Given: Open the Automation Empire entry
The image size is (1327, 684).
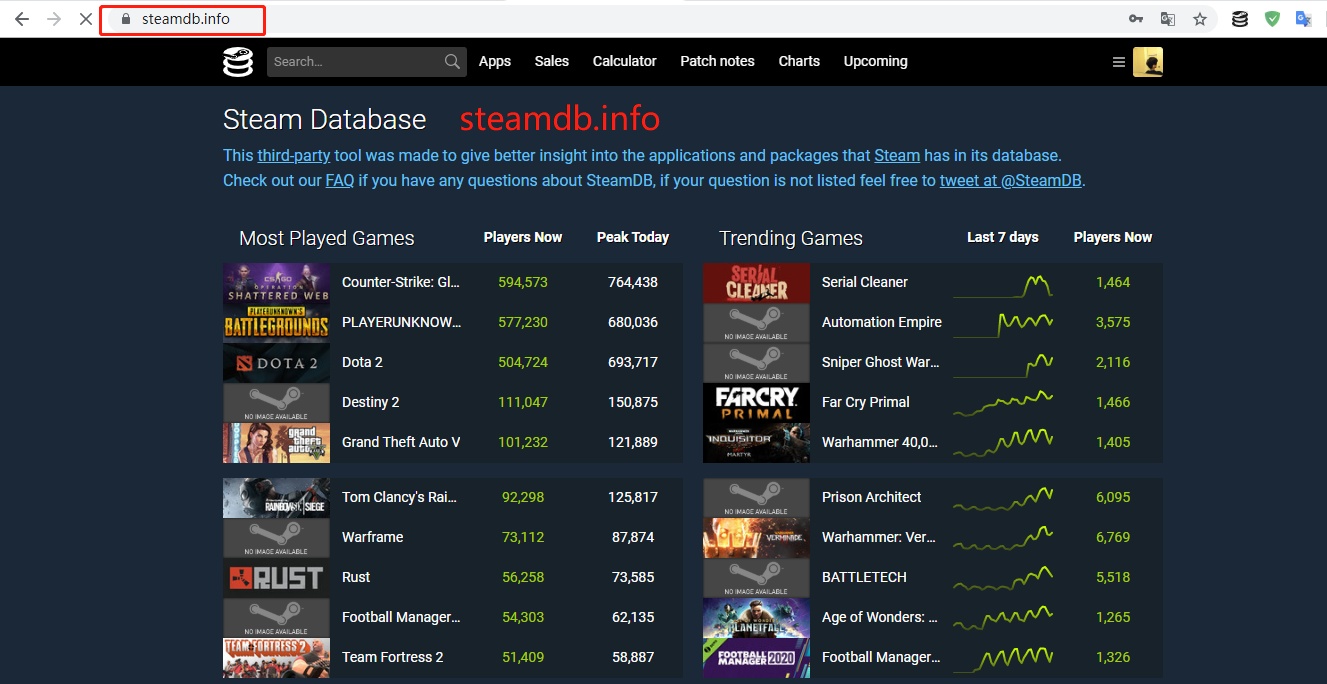Looking at the screenshot, I should coord(882,322).
